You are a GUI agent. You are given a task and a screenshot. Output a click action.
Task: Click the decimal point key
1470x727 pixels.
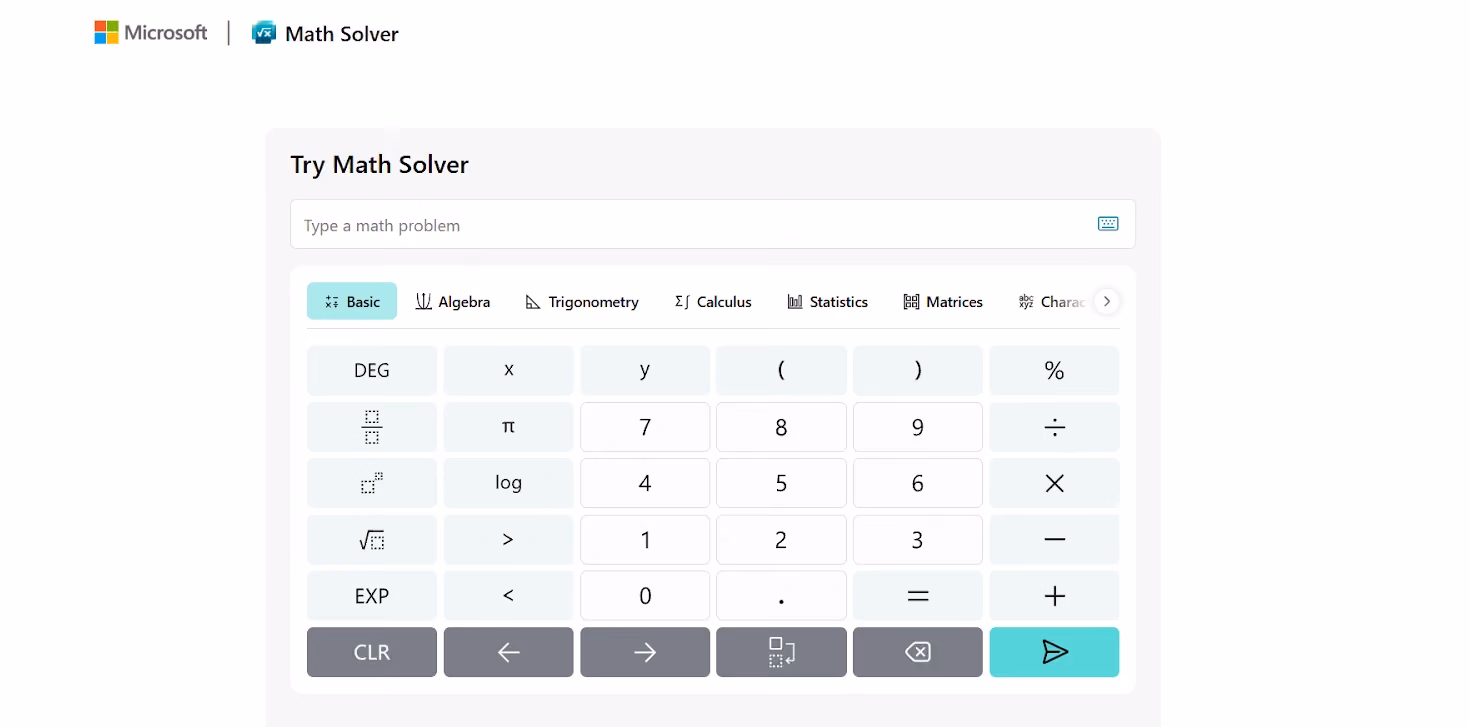(x=781, y=596)
